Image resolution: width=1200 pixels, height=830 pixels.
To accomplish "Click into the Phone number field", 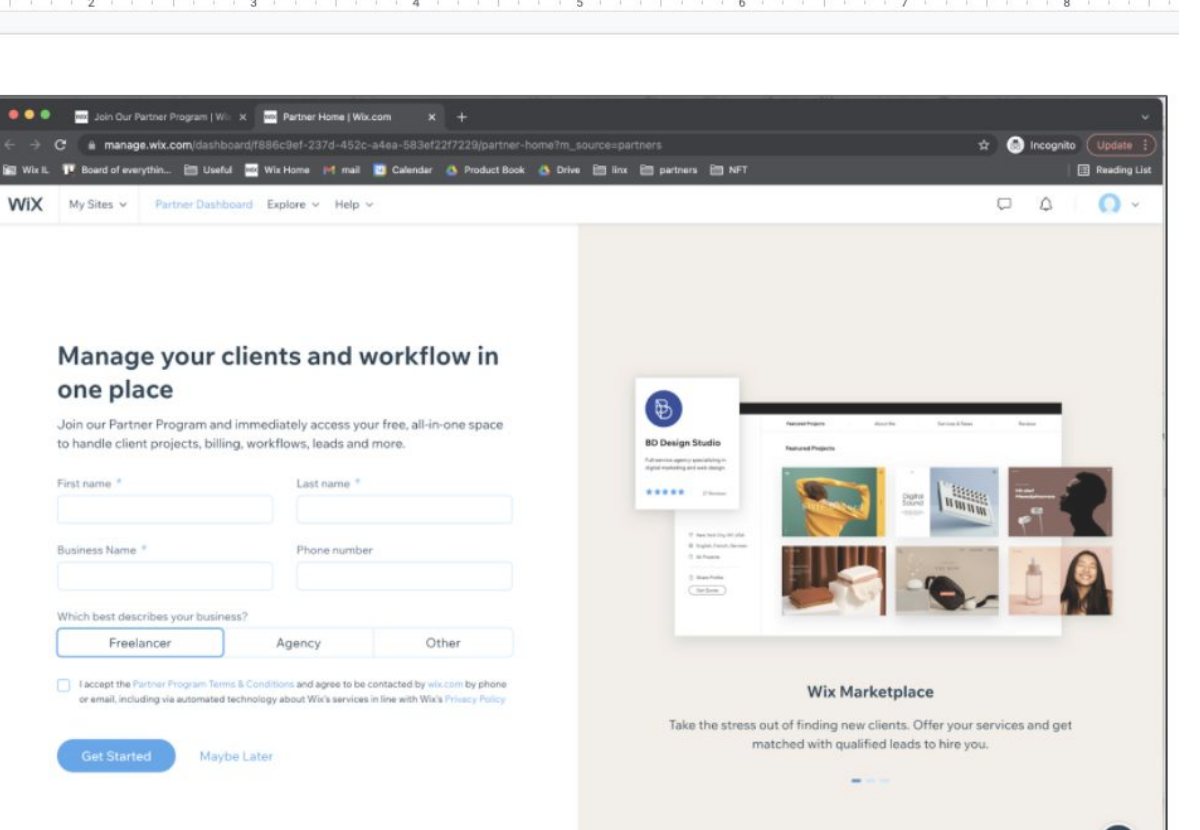I will [x=404, y=576].
